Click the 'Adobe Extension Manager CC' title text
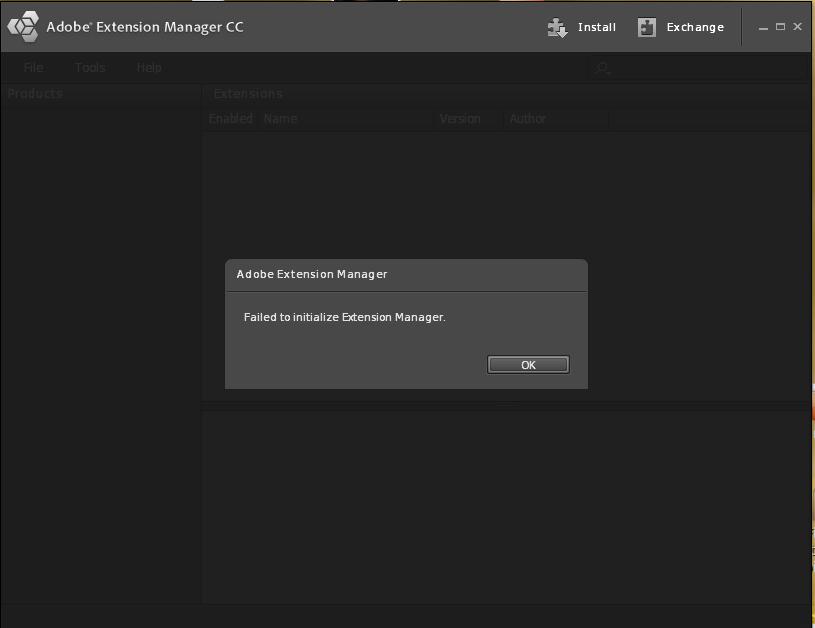This screenshot has height=628, width=815. (145, 27)
